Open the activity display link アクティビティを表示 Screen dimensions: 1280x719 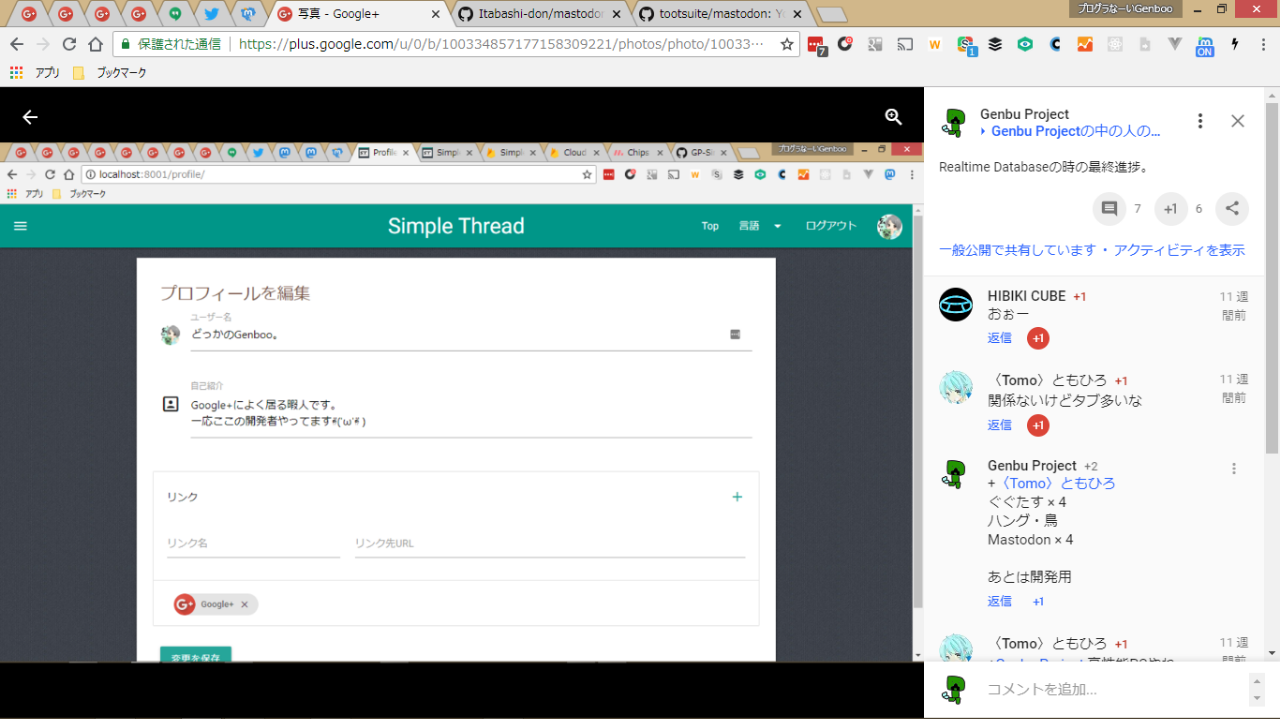(1179, 250)
